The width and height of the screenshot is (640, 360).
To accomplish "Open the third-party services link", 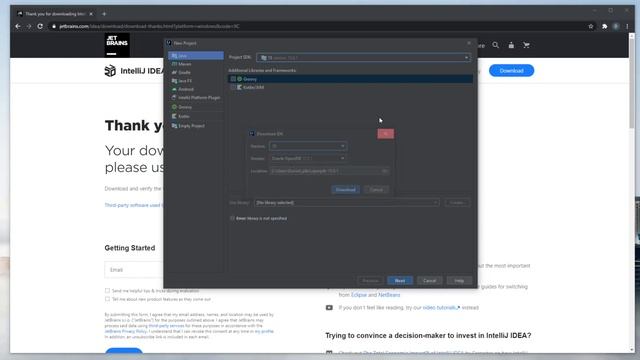I will (x=167, y=326).
